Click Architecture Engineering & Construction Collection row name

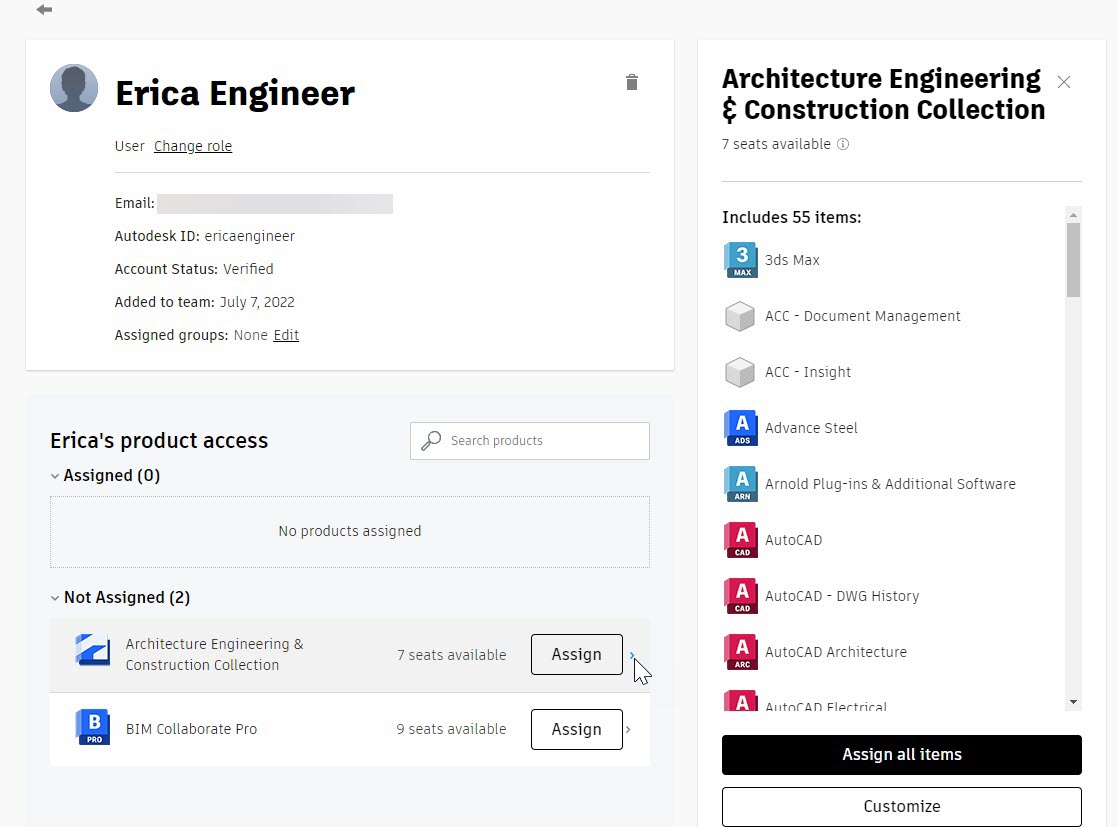click(x=215, y=654)
